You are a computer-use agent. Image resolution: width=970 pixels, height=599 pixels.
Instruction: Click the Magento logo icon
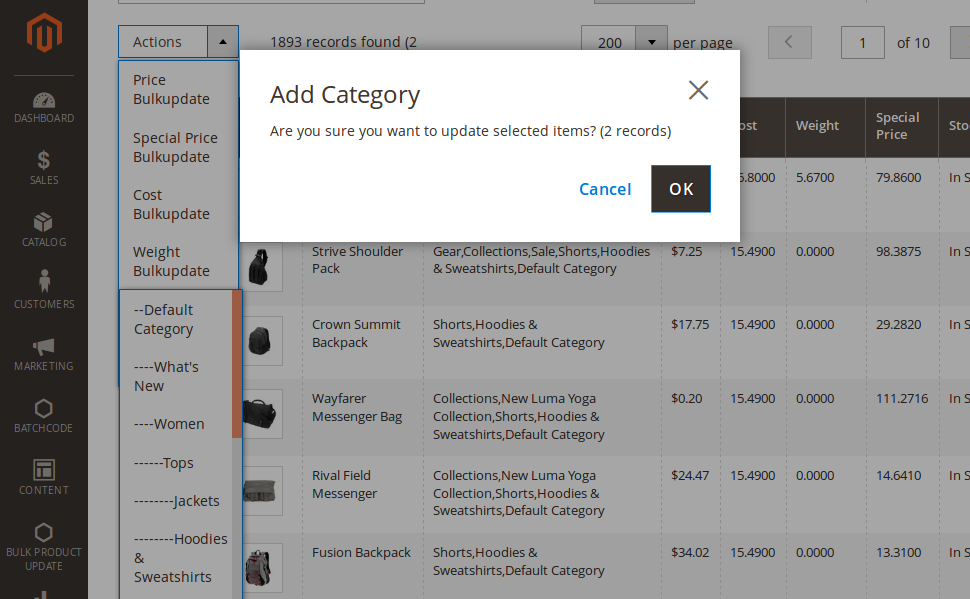coord(43,33)
